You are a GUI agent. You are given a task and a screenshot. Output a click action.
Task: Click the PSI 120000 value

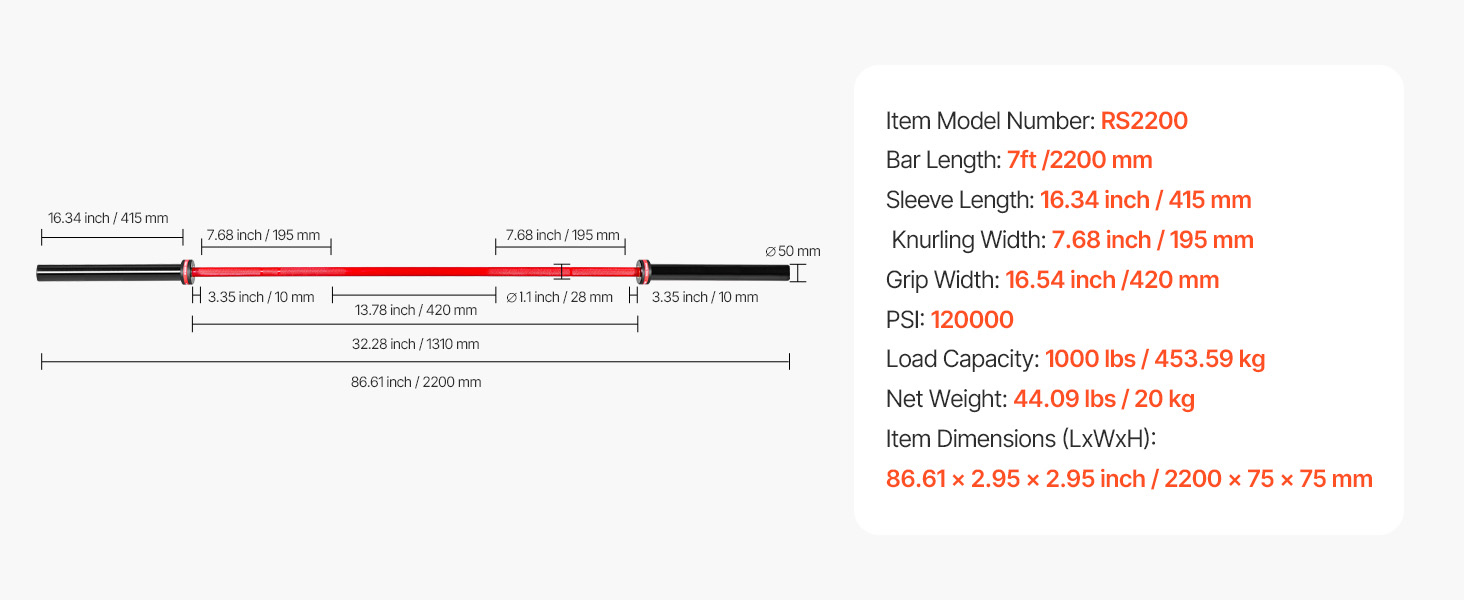coord(971,320)
